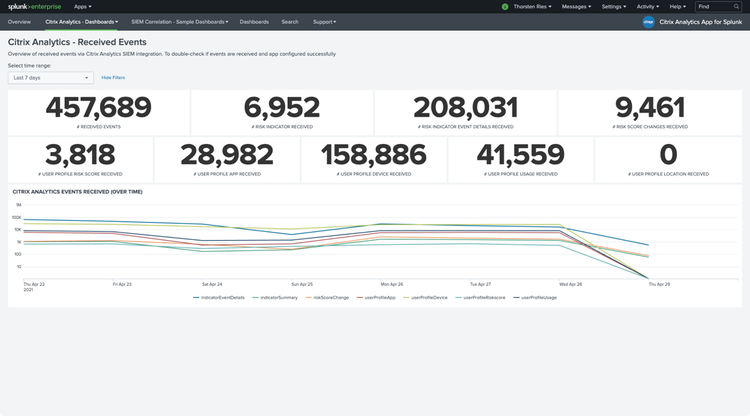Open the Last 7 days time range picker
Screen dimensions: 750x416
51,77
